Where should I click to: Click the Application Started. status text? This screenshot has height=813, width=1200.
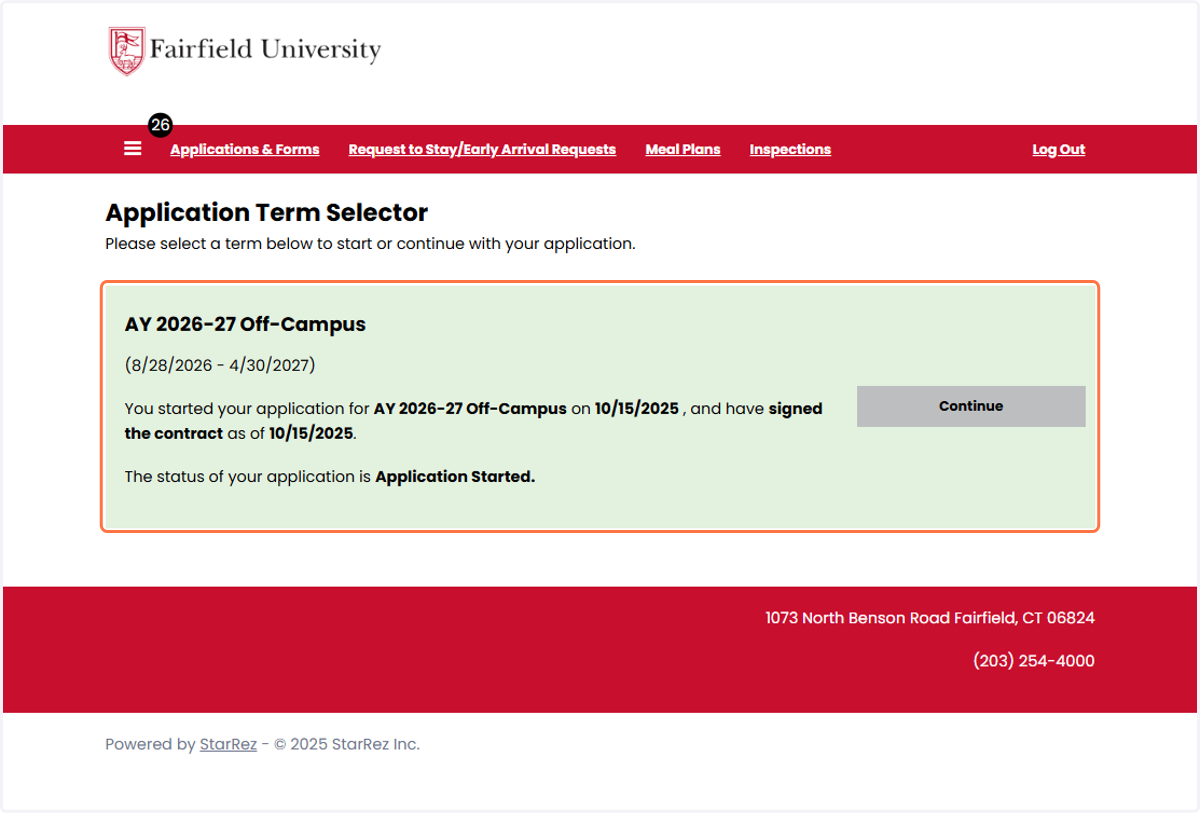[455, 476]
